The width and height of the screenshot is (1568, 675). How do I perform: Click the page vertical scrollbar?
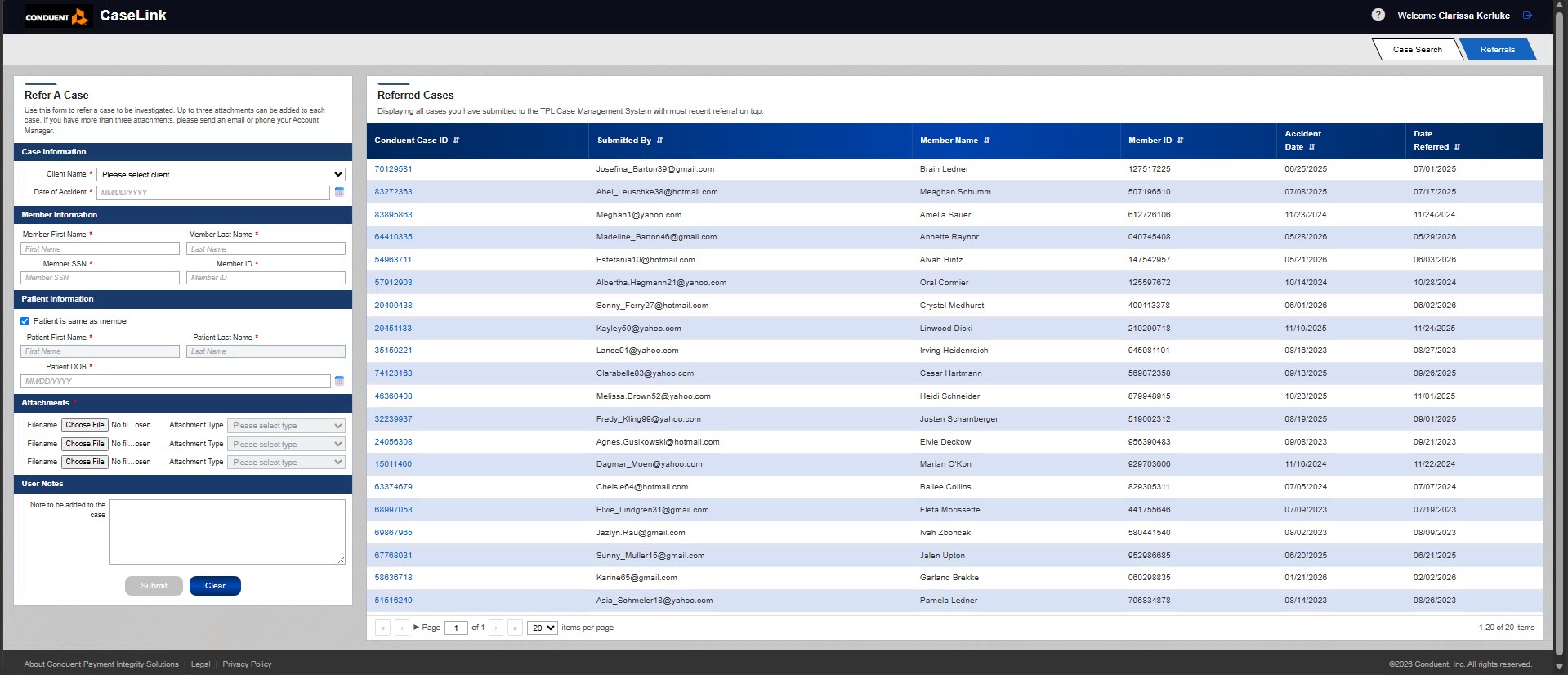(1560, 335)
